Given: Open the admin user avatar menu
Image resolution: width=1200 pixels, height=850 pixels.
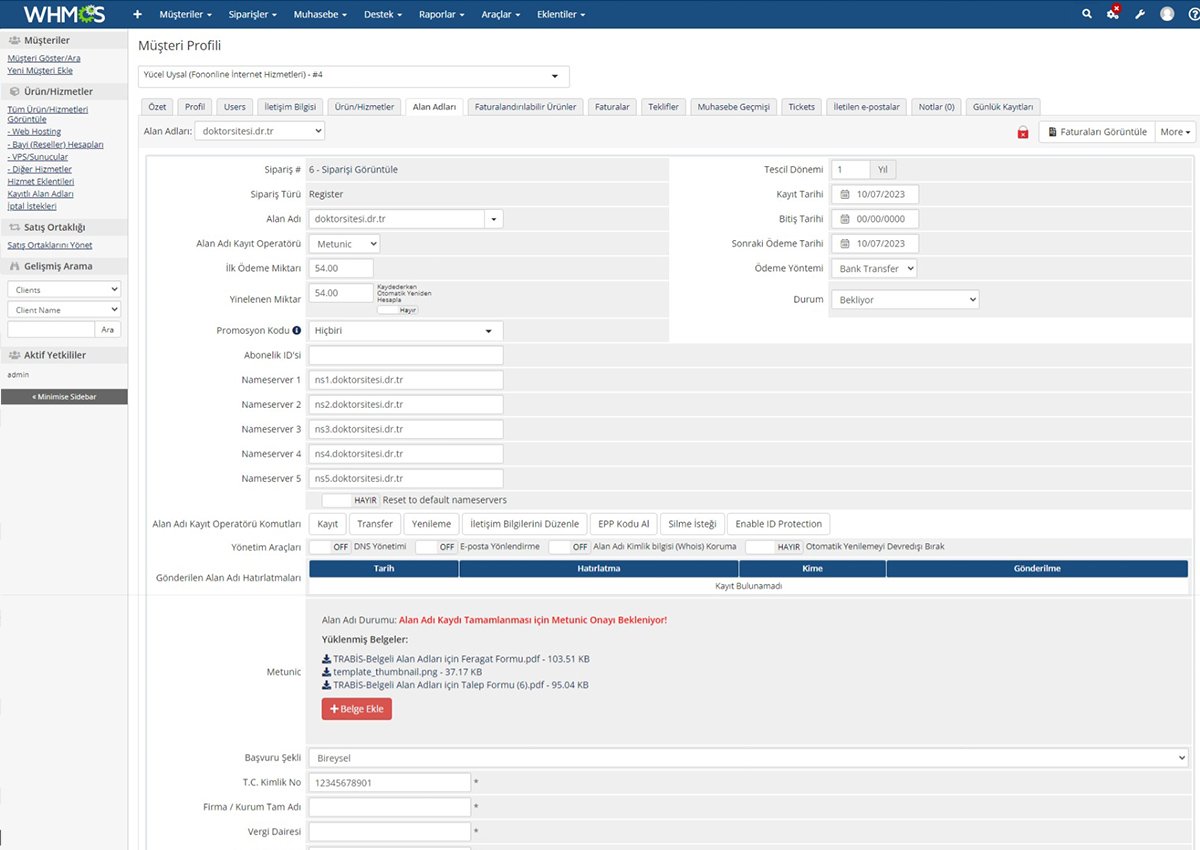Looking at the screenshot, I should coord(1167,14).
